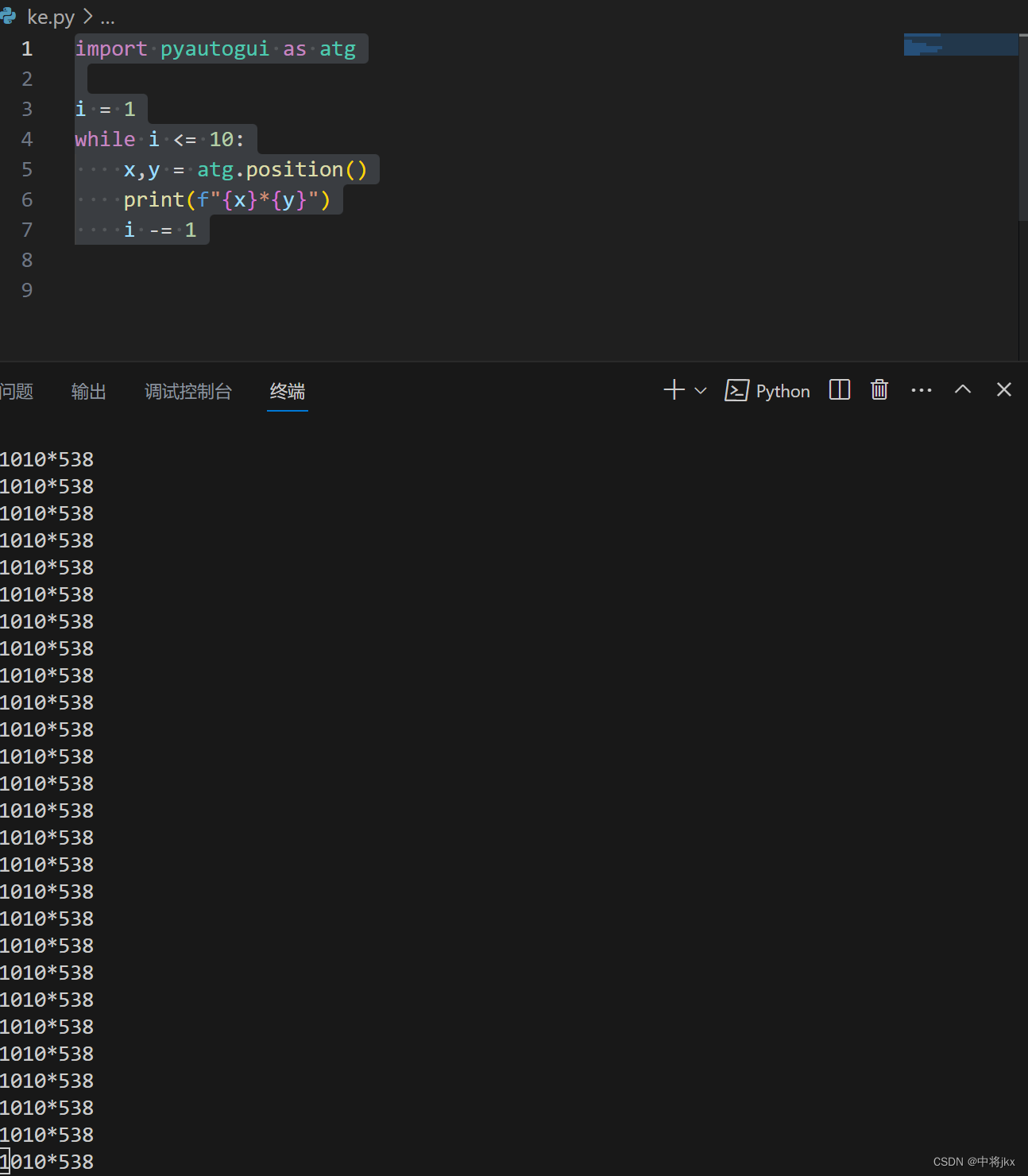Viewport: 1028px width, 1176px height.
Task: Click the 'while' keyword on line 4
Action: click(x=105, y=139)
